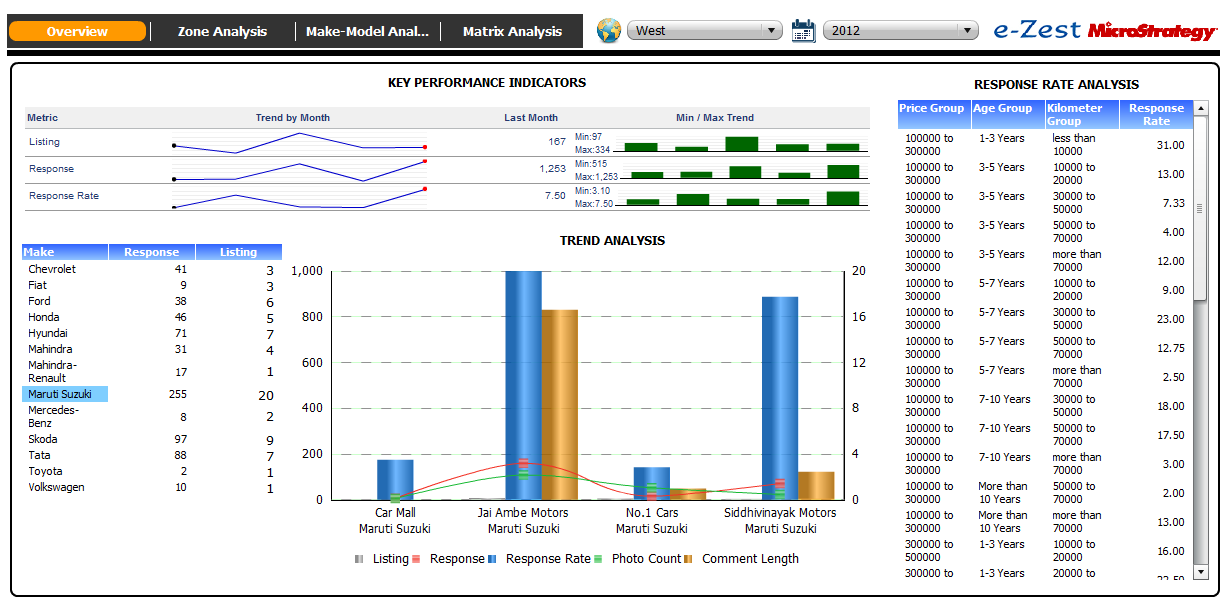The height and width of the screenshot is (605, 1227).
Task: Click the calendar icon beside the year
Action: click(803, 30)
